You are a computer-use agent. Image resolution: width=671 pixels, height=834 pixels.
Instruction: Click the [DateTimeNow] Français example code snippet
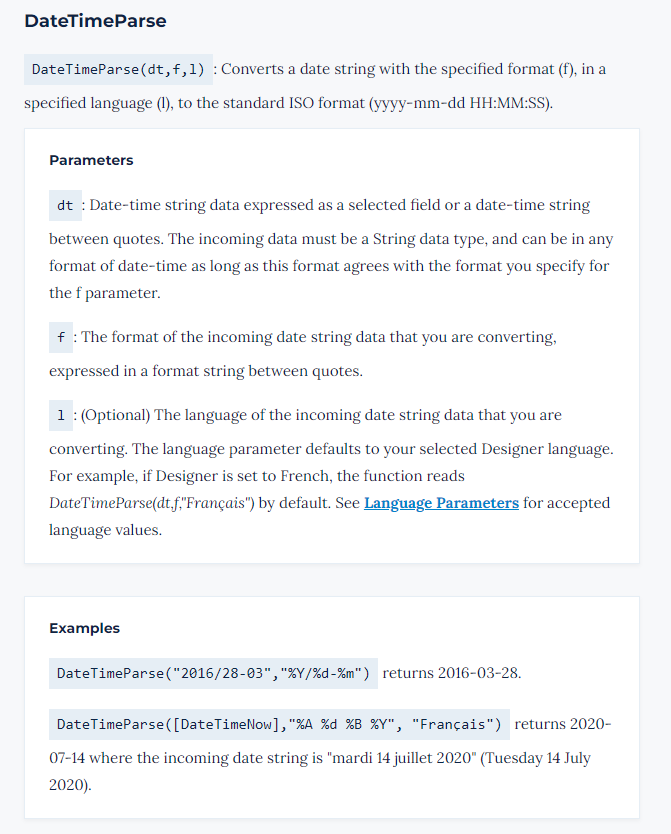(279, 724)
